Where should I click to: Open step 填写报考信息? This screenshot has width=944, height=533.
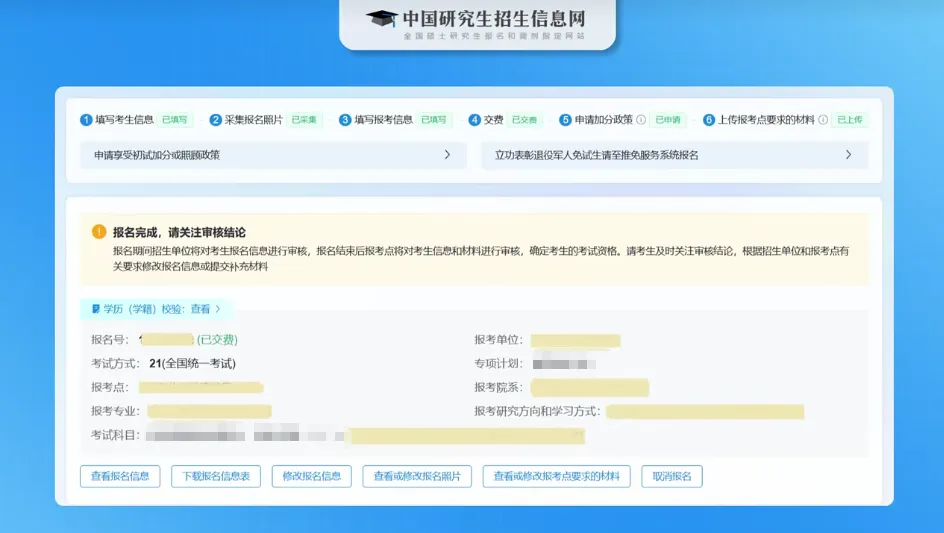tap(384, 120)
